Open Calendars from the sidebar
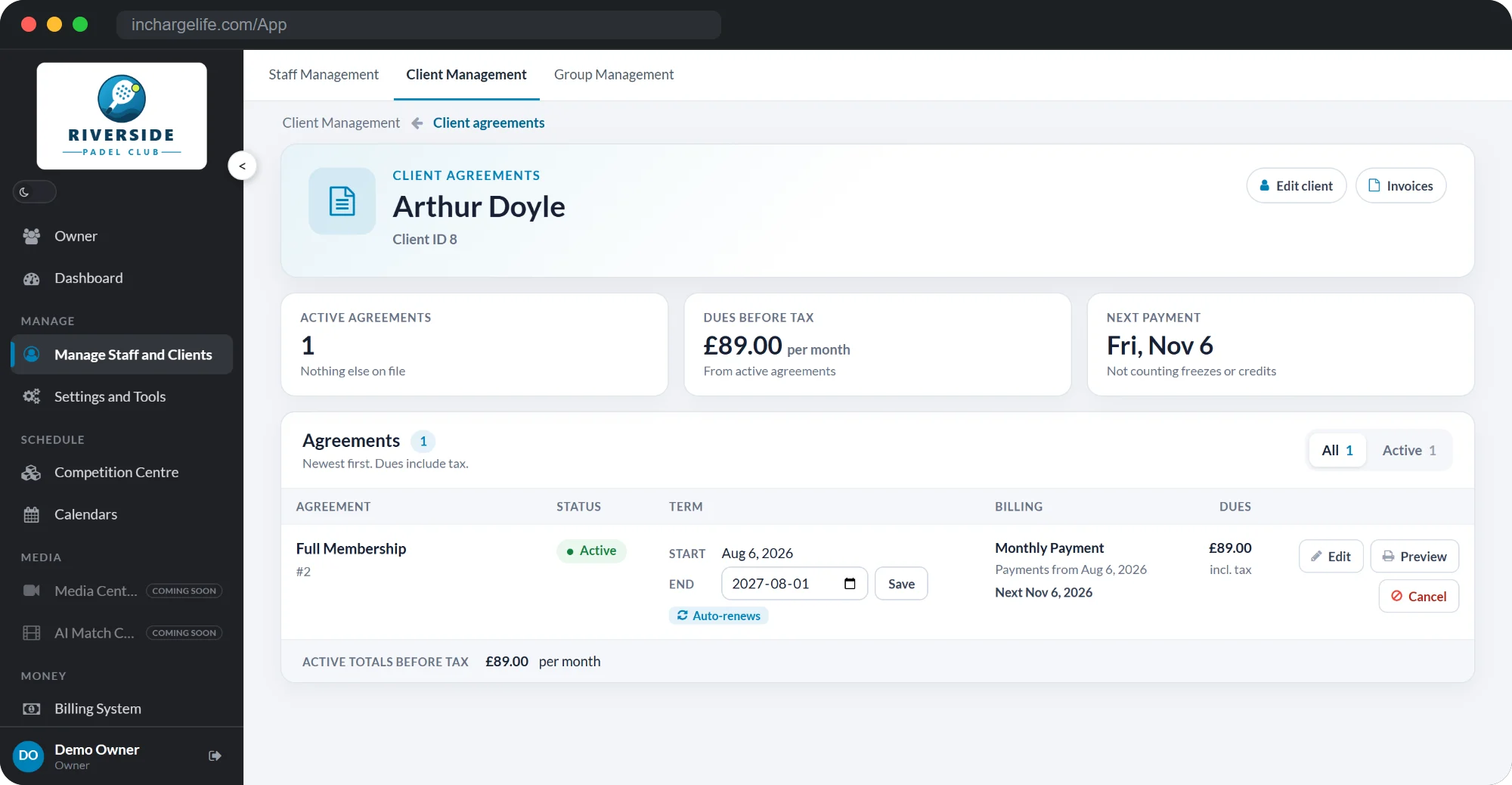The image size is (1512, 785). (x=121, y=514)
